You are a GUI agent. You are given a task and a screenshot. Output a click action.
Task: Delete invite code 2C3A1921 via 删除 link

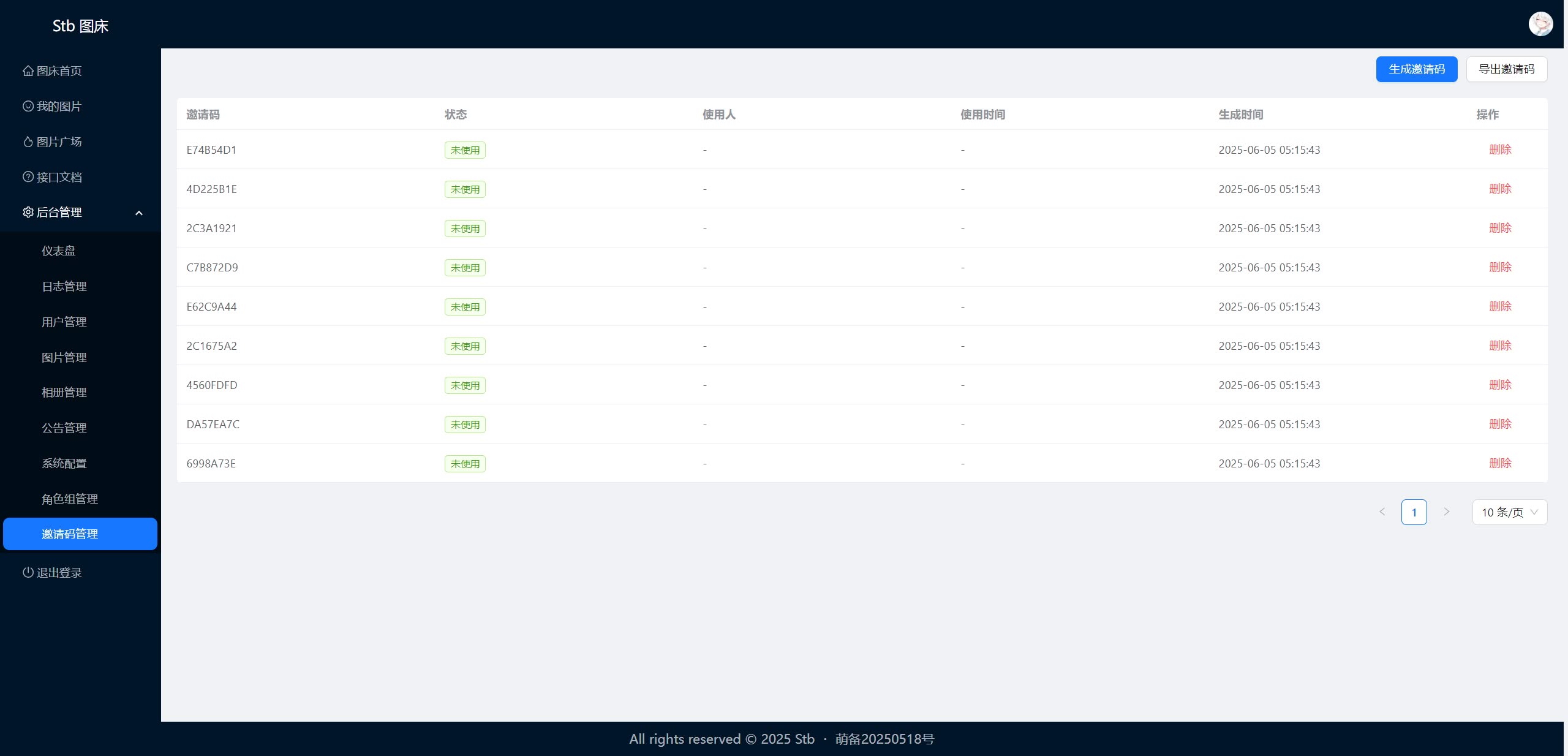[x=1500, y=228]
